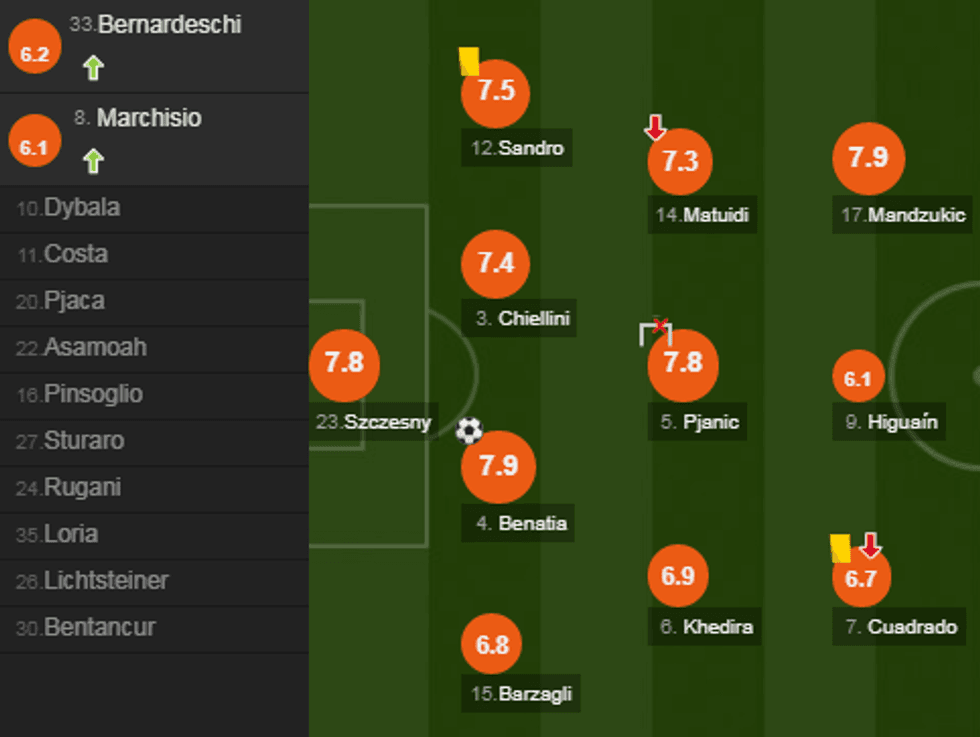This screenshot has width=980, height=737.
Task: Click Matuidi's red substitution arrow
Action: (x=655, y=127)
